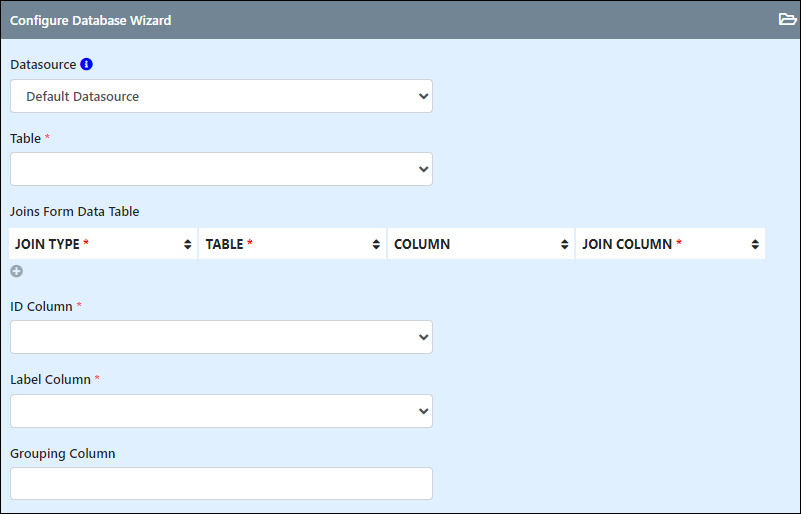This screenshot has width=801, height=514.
Task: Click the COLUMN header label text
Action: coord(422,244)
